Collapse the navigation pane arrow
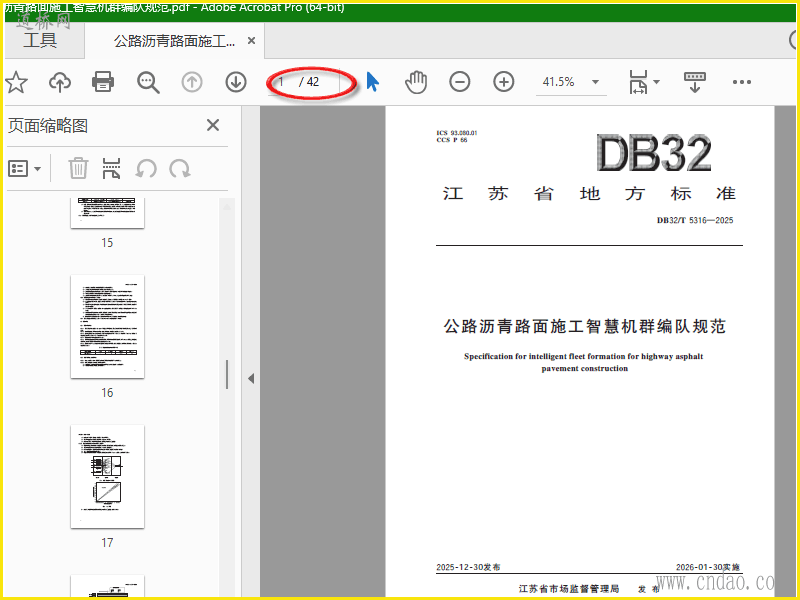This screenshot has width=800, height=600. pos(251,379)
